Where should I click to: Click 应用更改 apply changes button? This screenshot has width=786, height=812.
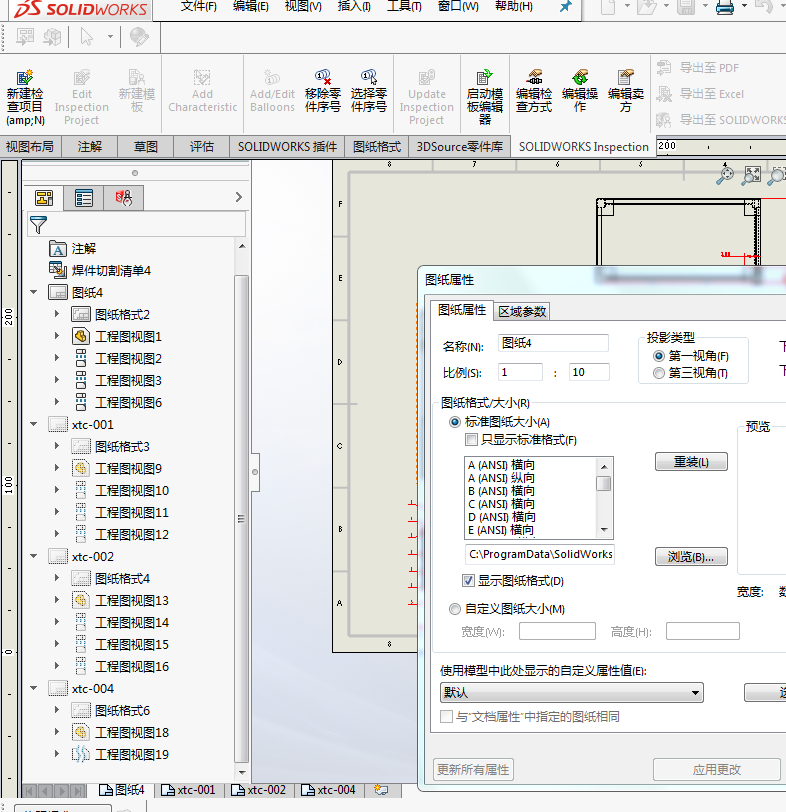[x=717, y=770]
